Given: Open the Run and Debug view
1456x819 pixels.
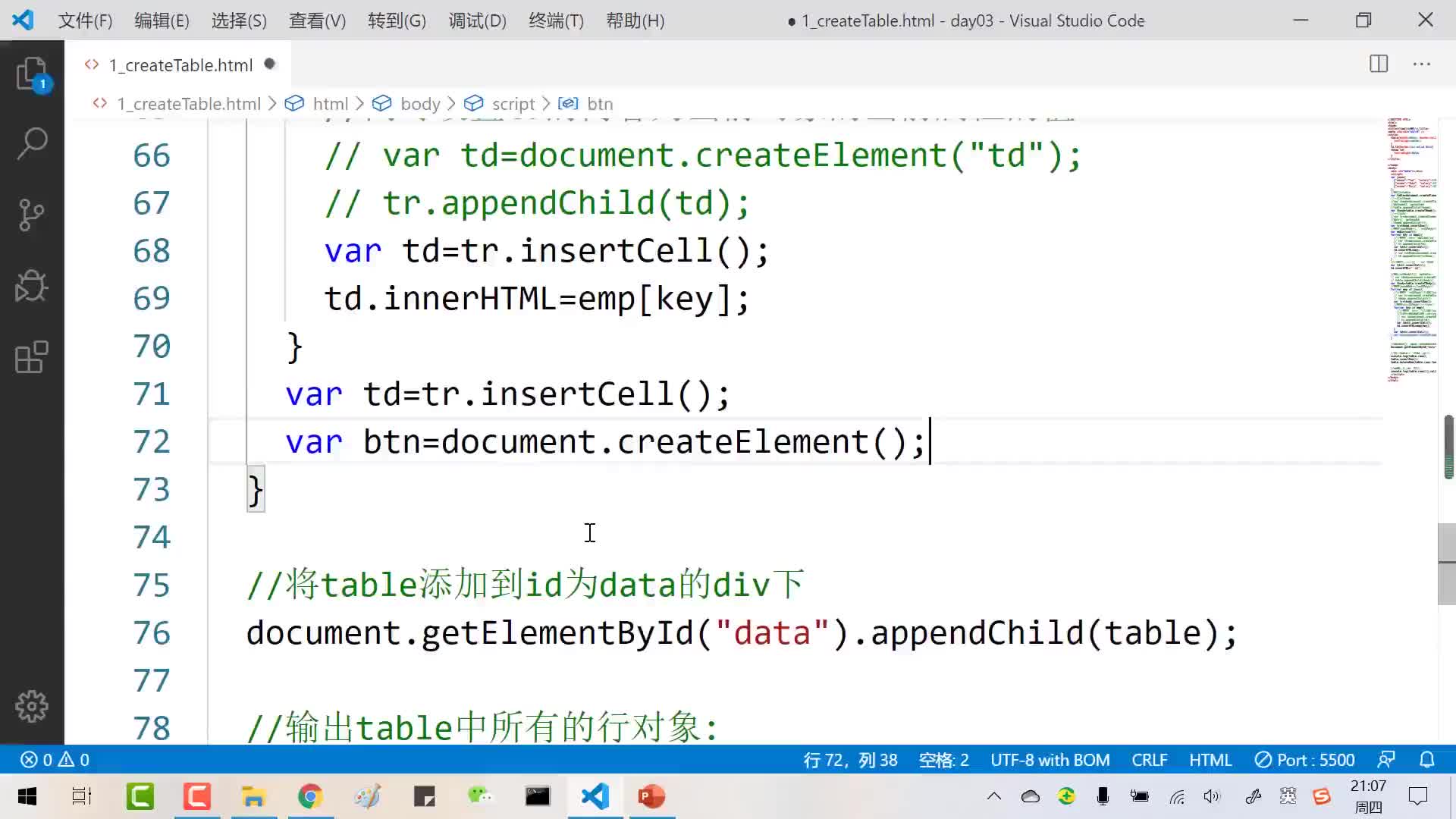Looking at the screenshot, I should pos(32,286).
